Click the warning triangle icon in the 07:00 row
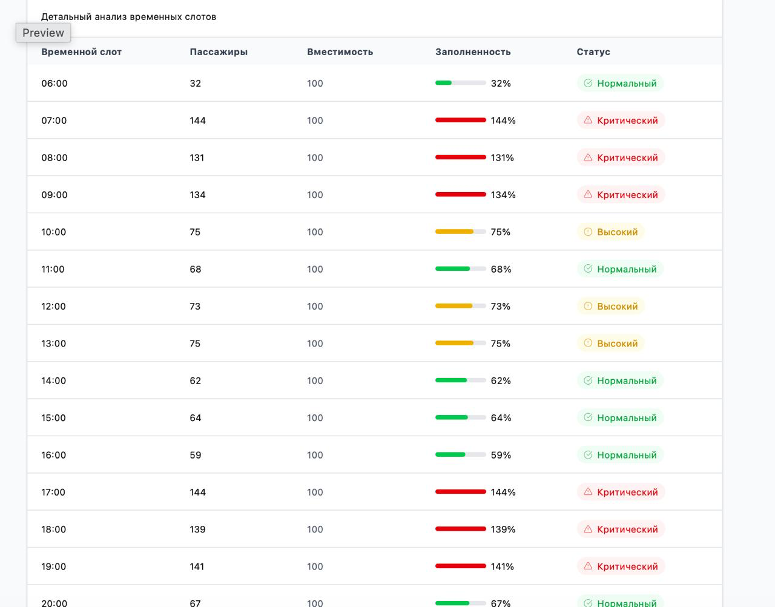 (588, 121)
